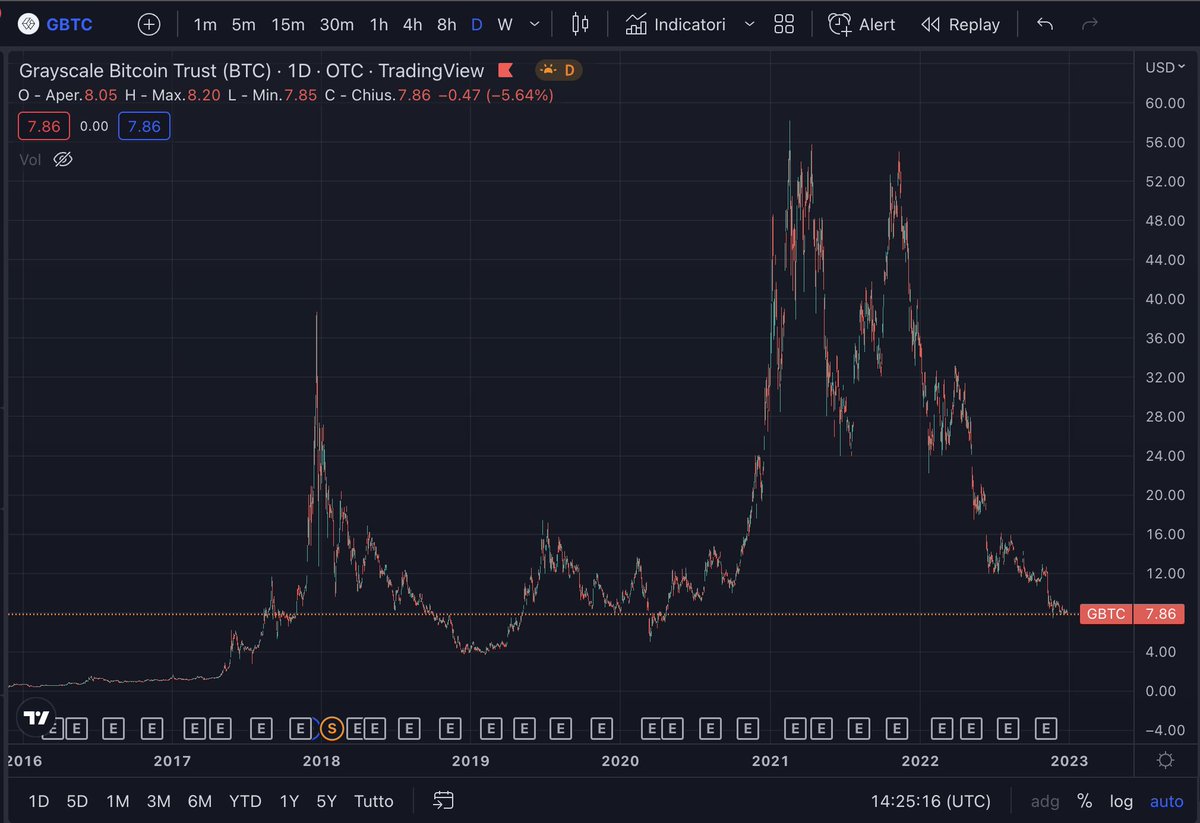The width and height of the screenshot is (1200, 823).
Task: Click the undo arrow
Action: (1045, 24)
